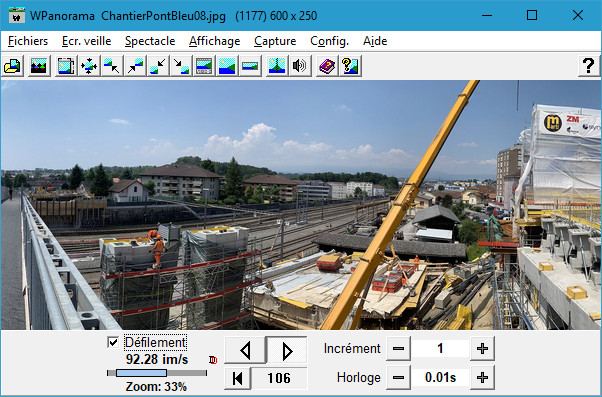
Task: Click the large question mark toolbar button
Action: [x=589, y=66]
